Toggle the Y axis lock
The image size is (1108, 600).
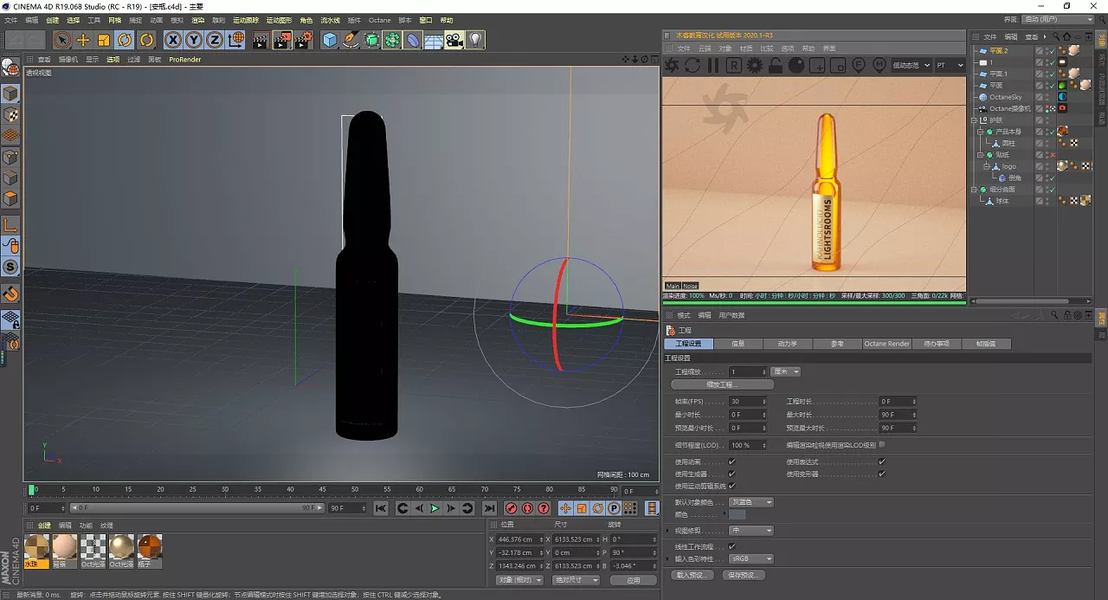click(194, 40)
